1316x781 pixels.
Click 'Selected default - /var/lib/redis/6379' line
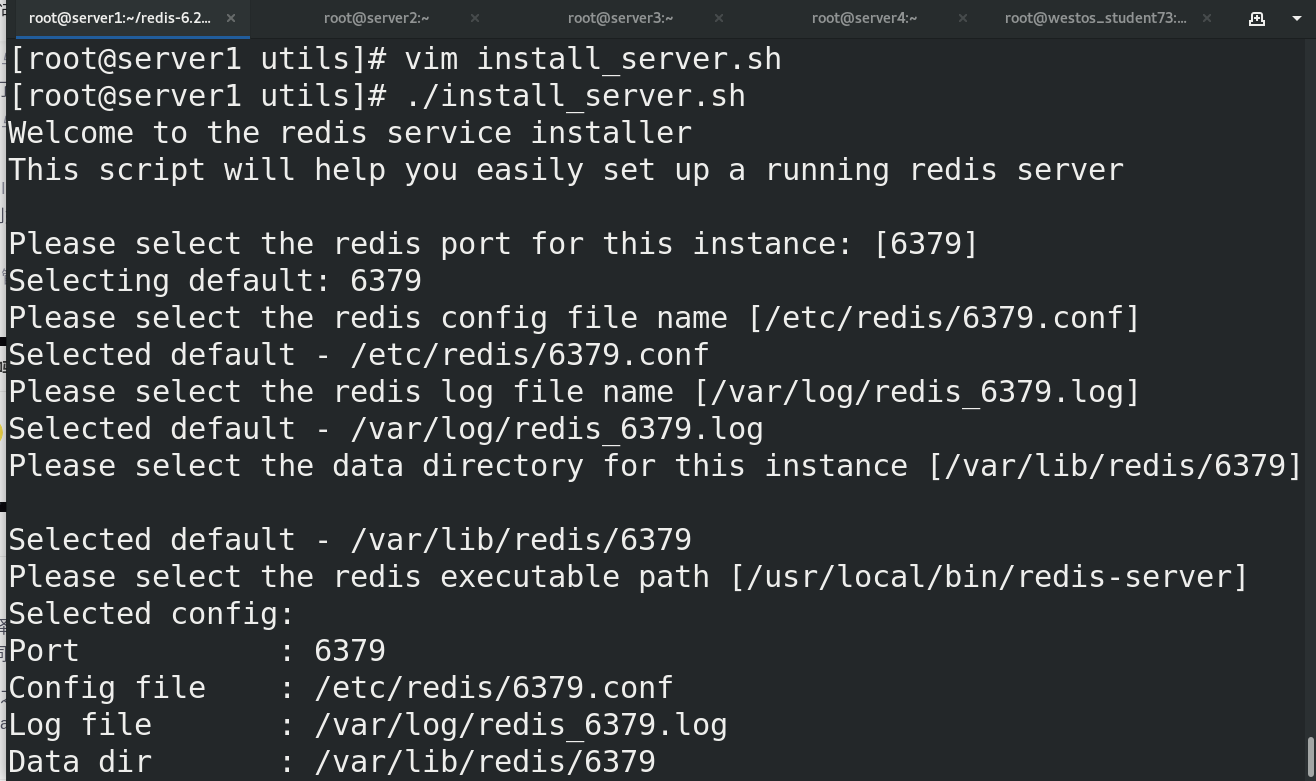tap(350, 540)
